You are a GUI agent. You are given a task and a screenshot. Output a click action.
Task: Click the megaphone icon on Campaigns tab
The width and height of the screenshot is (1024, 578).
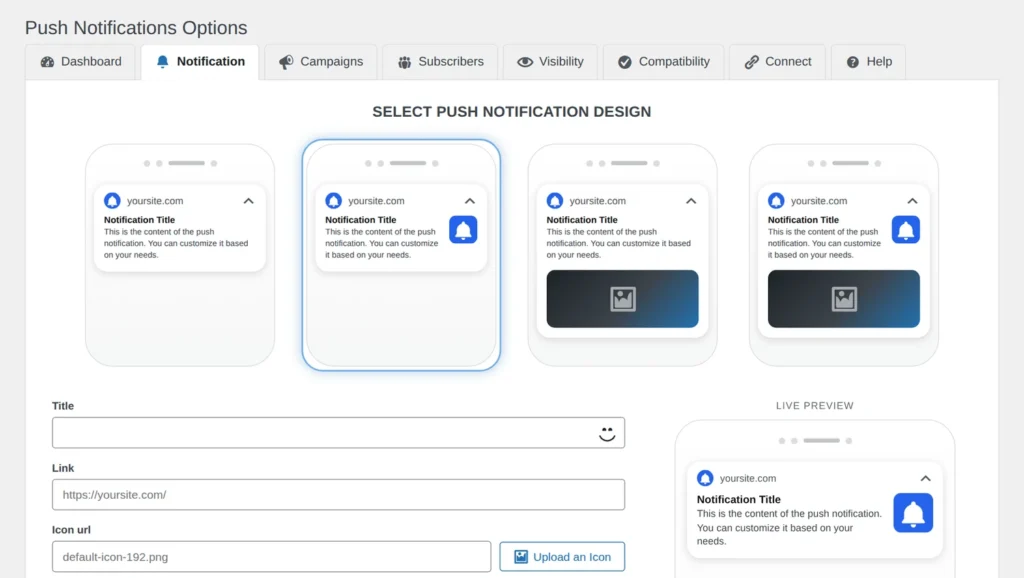coord(286,62)
